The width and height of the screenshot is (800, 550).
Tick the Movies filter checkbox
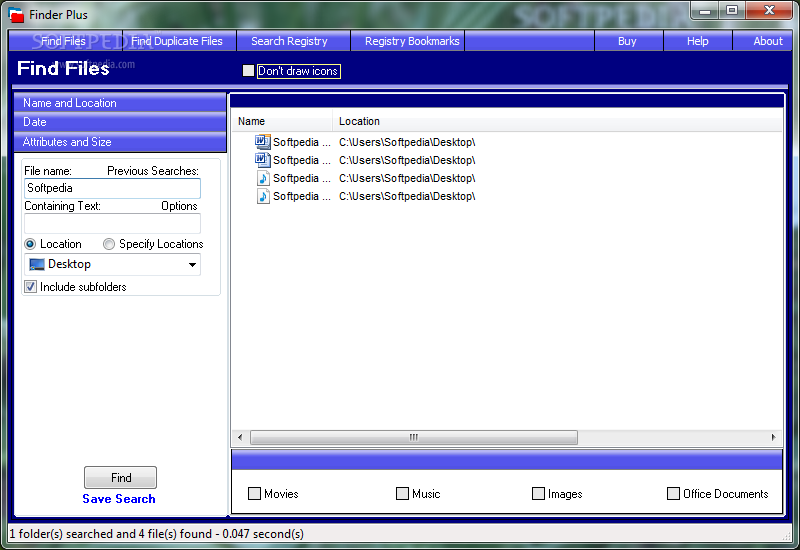254,493
